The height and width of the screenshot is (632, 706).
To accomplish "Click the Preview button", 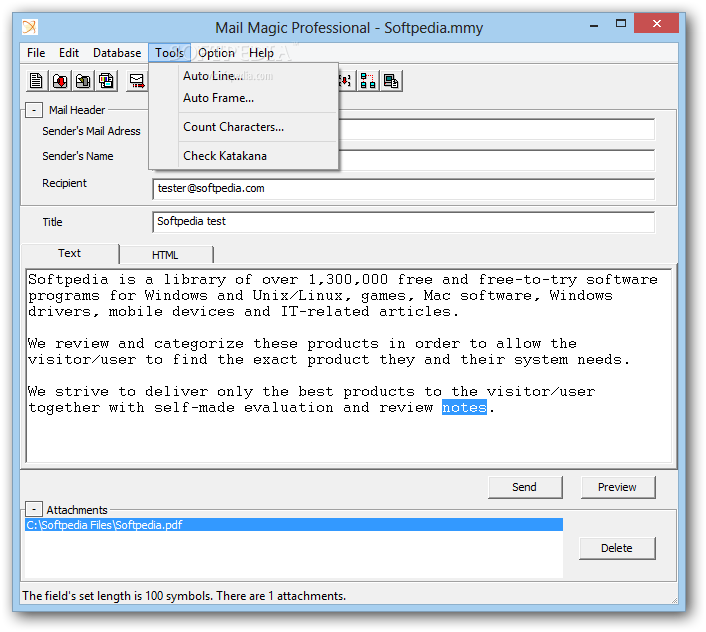I will click(617, 487).
